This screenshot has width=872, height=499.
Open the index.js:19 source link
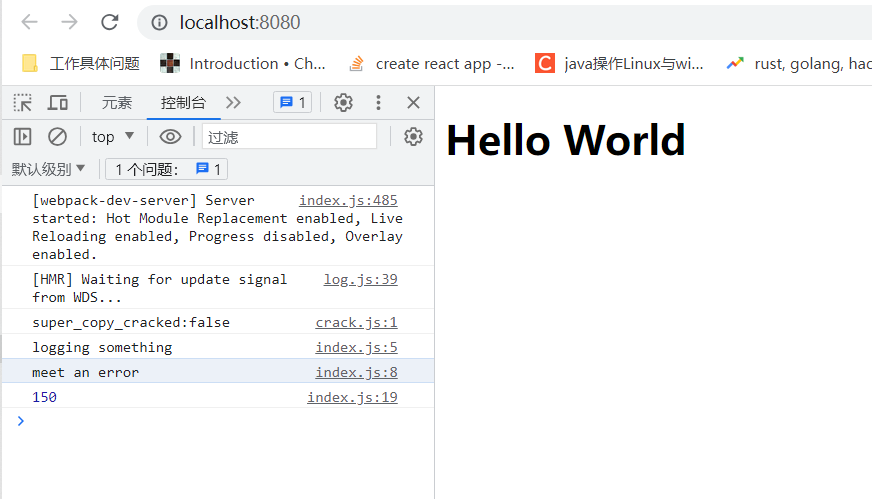click(x=352, y=397)
